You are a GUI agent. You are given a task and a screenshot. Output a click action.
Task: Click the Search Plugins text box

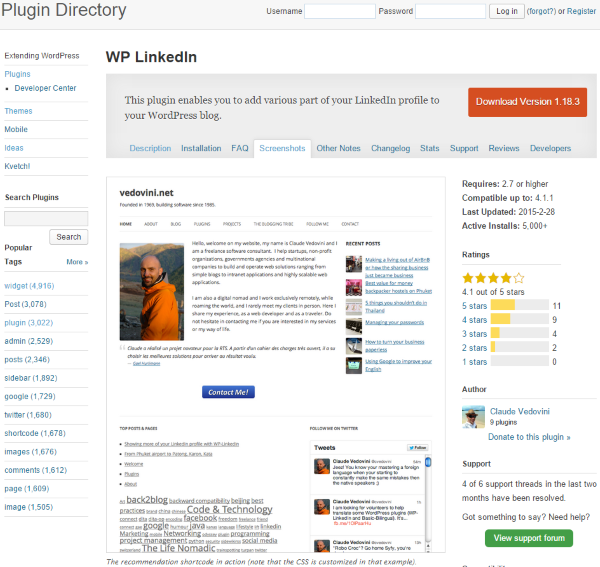click(46, 218)
